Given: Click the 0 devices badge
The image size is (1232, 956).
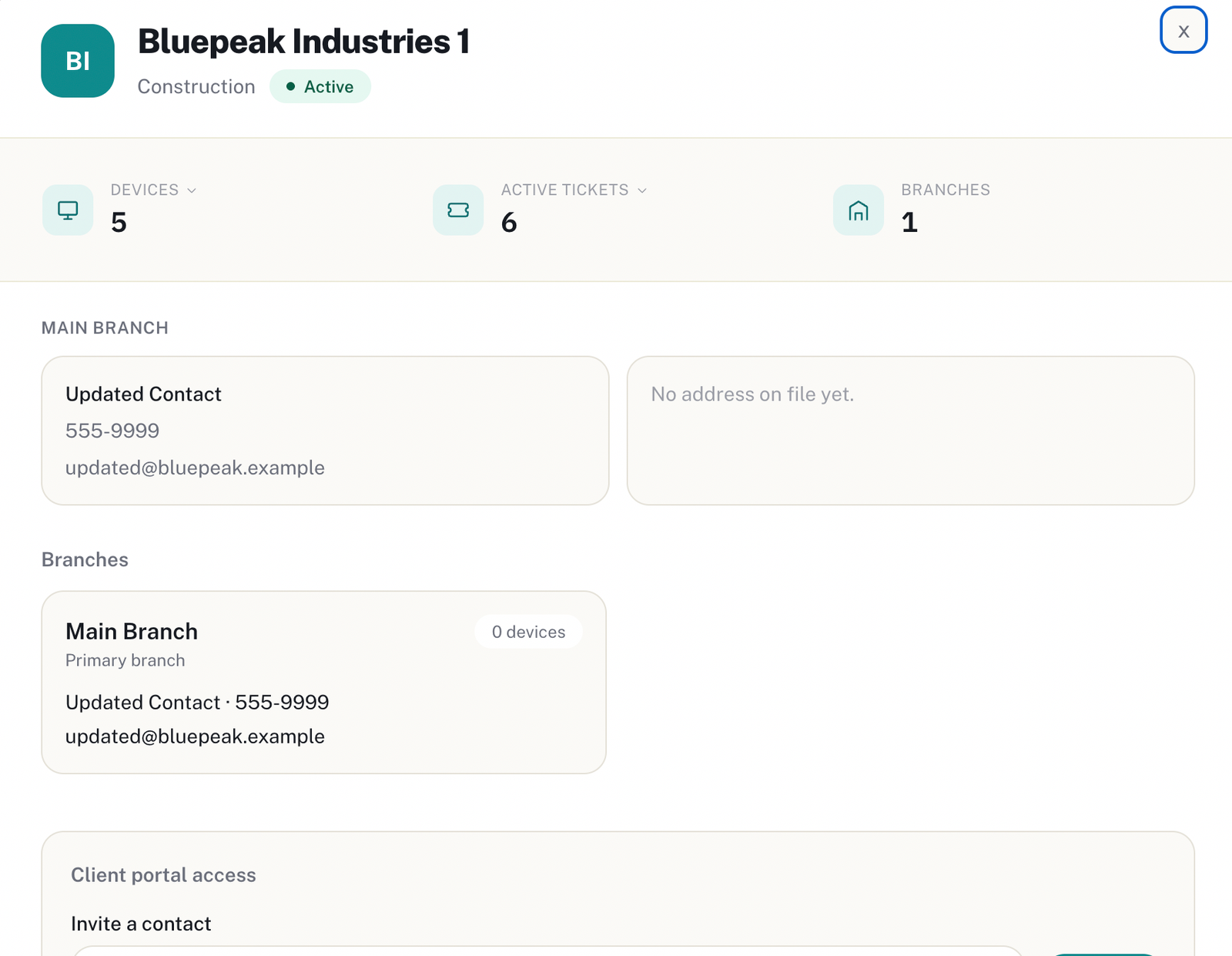Looking at the screenshot, I should pyautogui.click(x=529, y=632).
